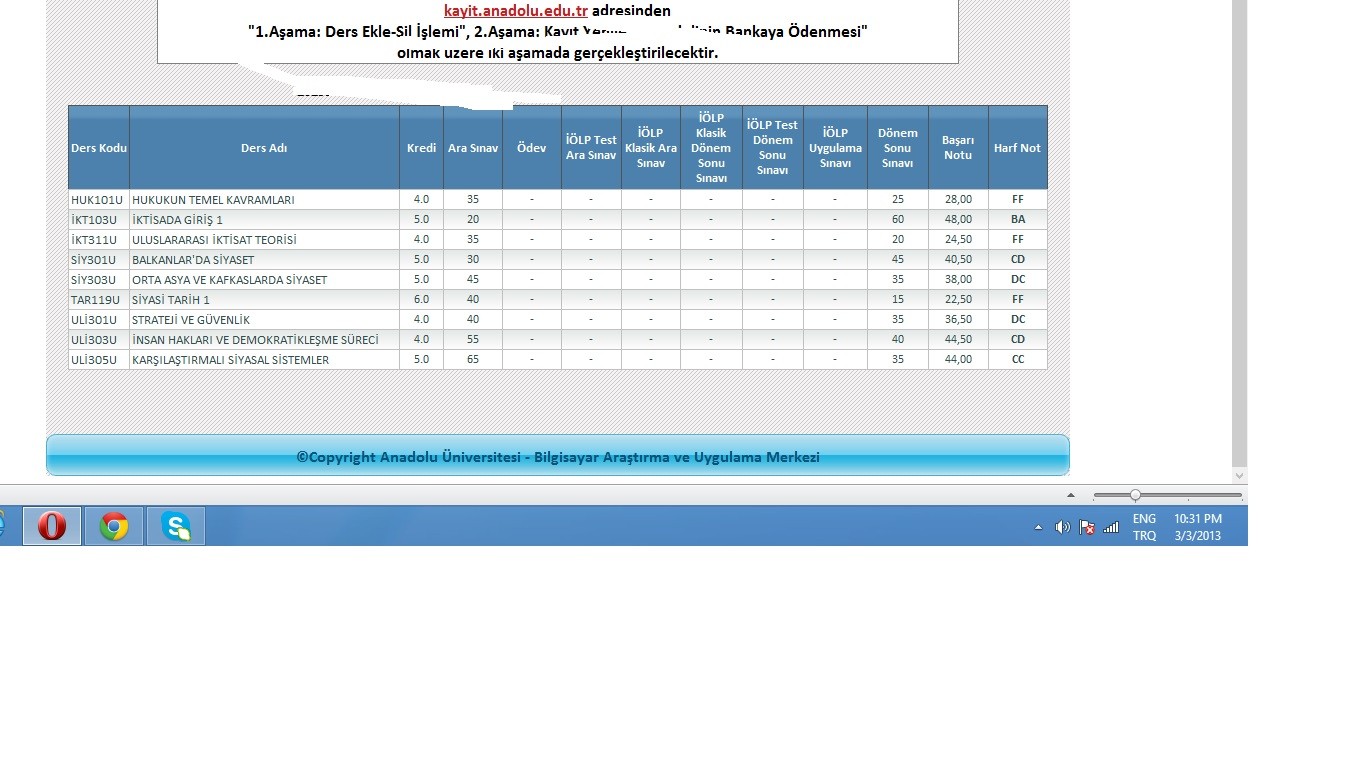Open the clock showing 10:31 PM
Viewport: 1366px width, 768px height.
pyautogui.click(x=1198, y=527)
